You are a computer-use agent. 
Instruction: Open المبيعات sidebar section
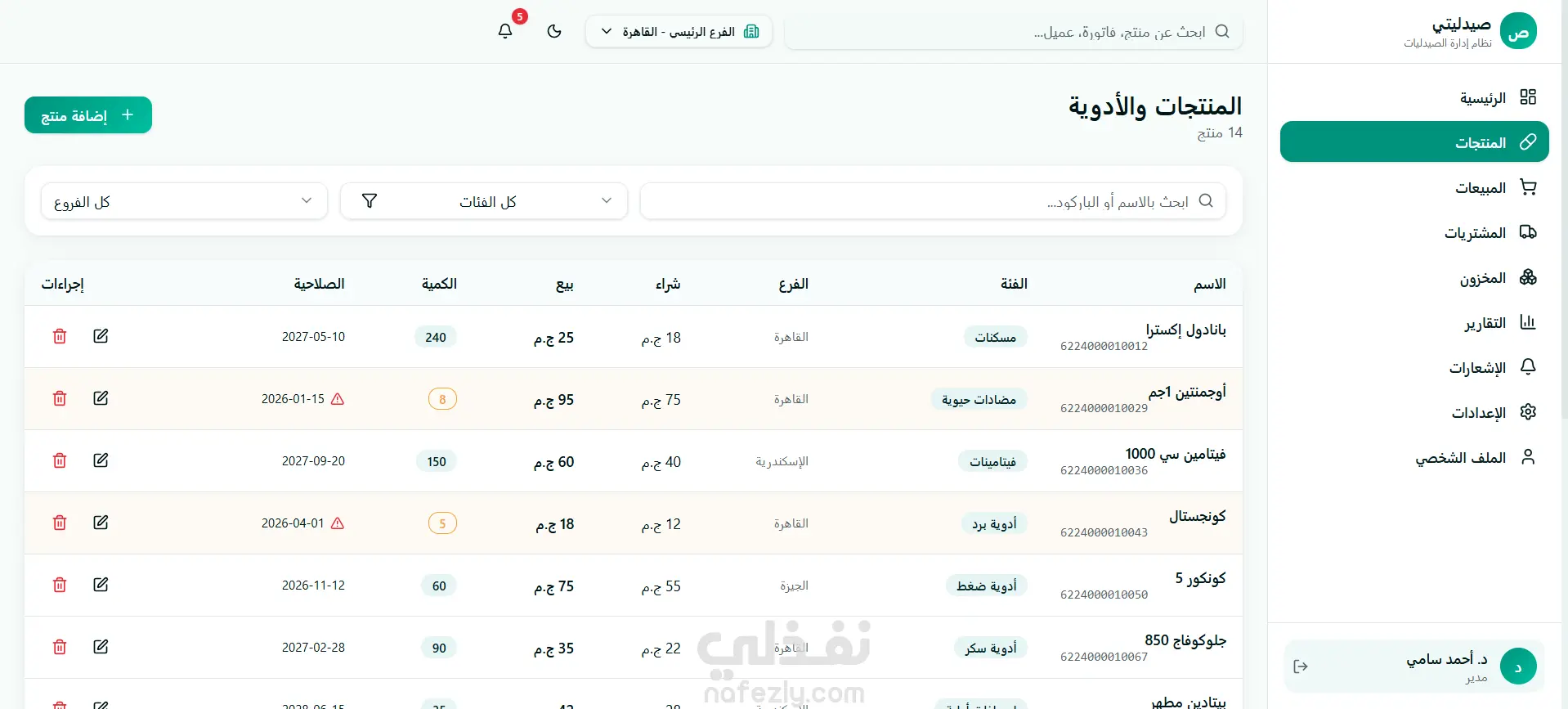click(1414, 187)
